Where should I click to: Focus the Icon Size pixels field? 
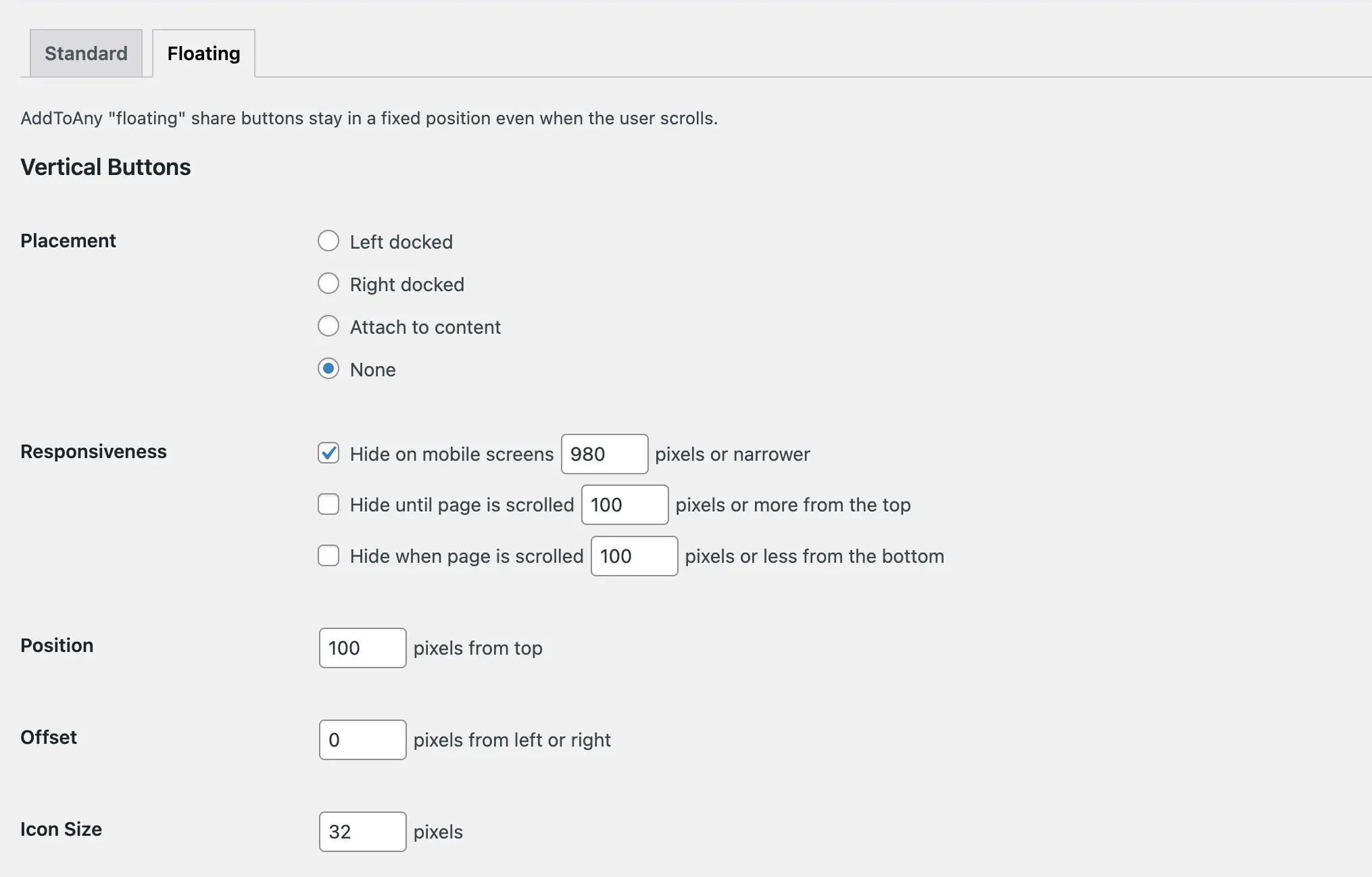click(362, 832)
